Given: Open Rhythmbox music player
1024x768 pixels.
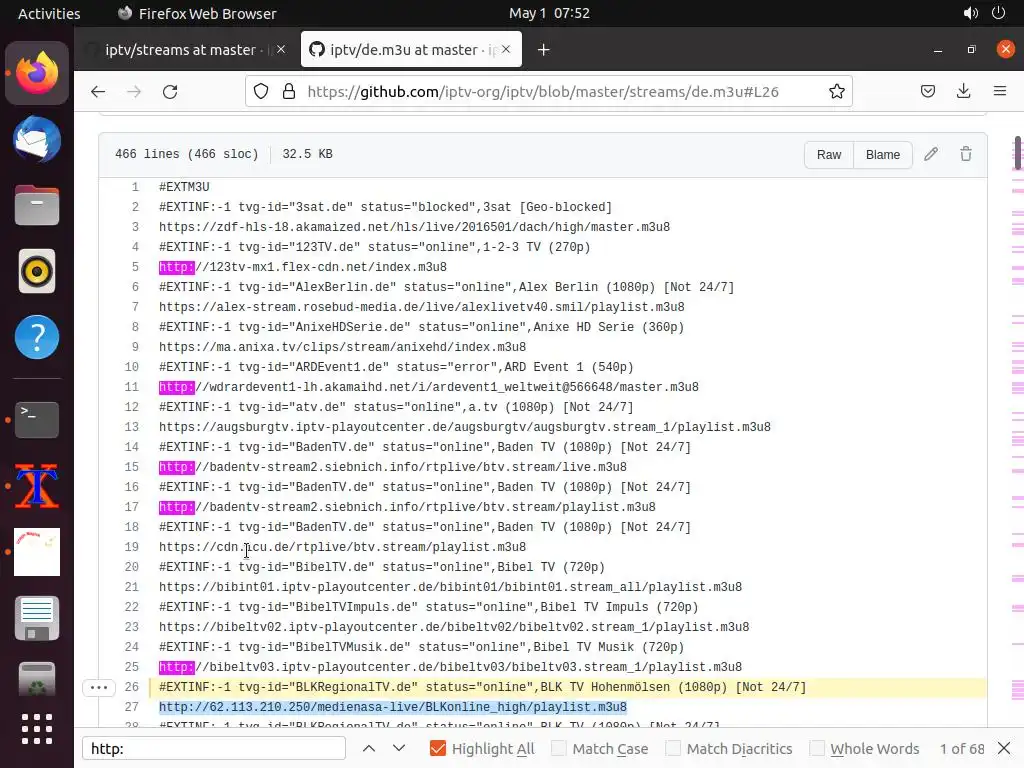Looking at the screenshot, I should (x=37, y=271).
